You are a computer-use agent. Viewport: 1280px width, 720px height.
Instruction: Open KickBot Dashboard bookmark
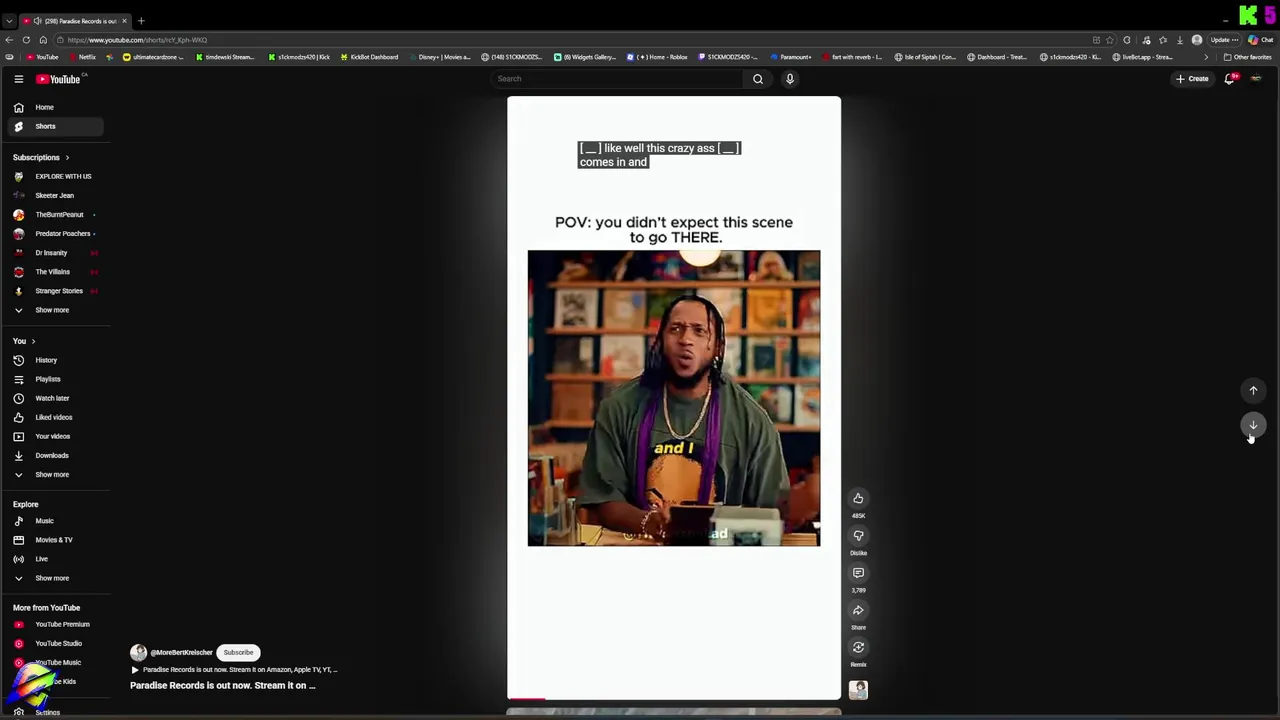tap(370, 57)
